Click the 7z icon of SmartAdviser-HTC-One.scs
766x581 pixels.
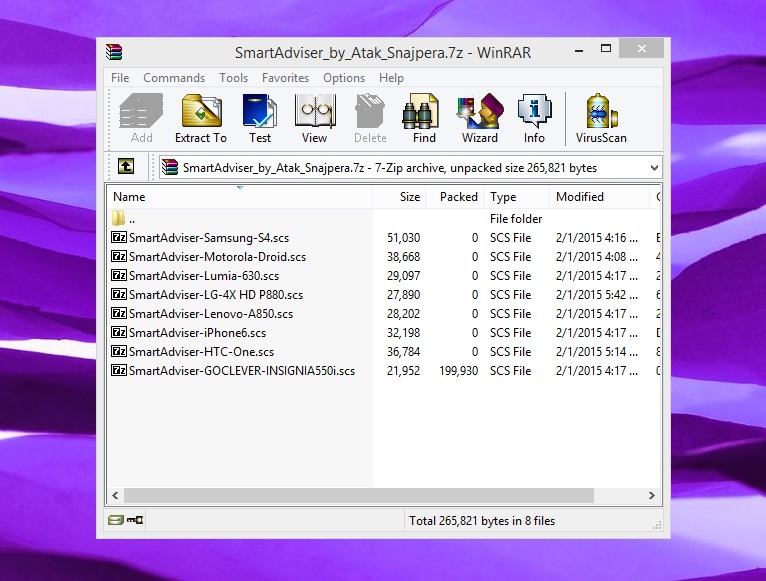119,352
